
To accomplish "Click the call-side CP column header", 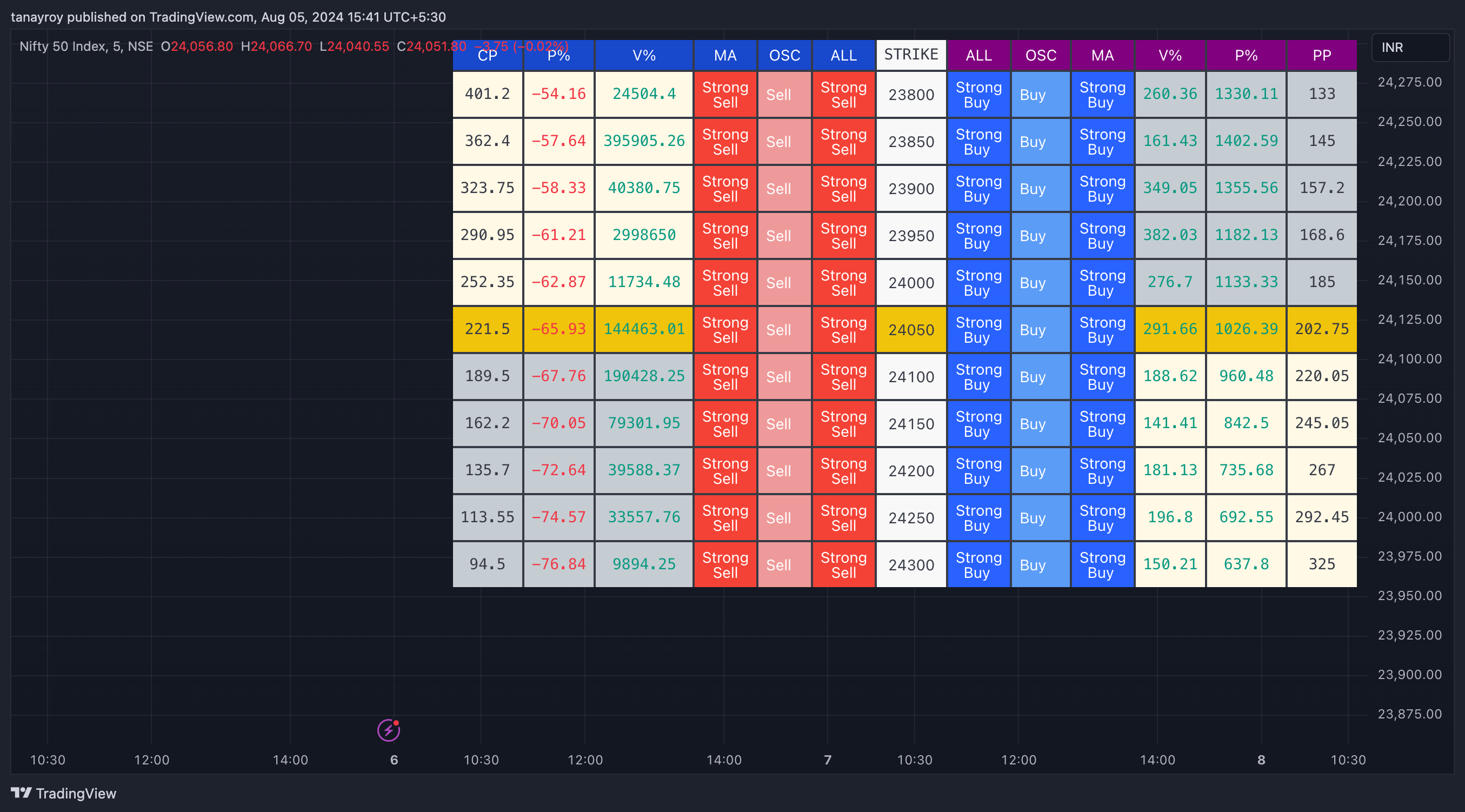I will pyautogui.click(x=488, y=55).
